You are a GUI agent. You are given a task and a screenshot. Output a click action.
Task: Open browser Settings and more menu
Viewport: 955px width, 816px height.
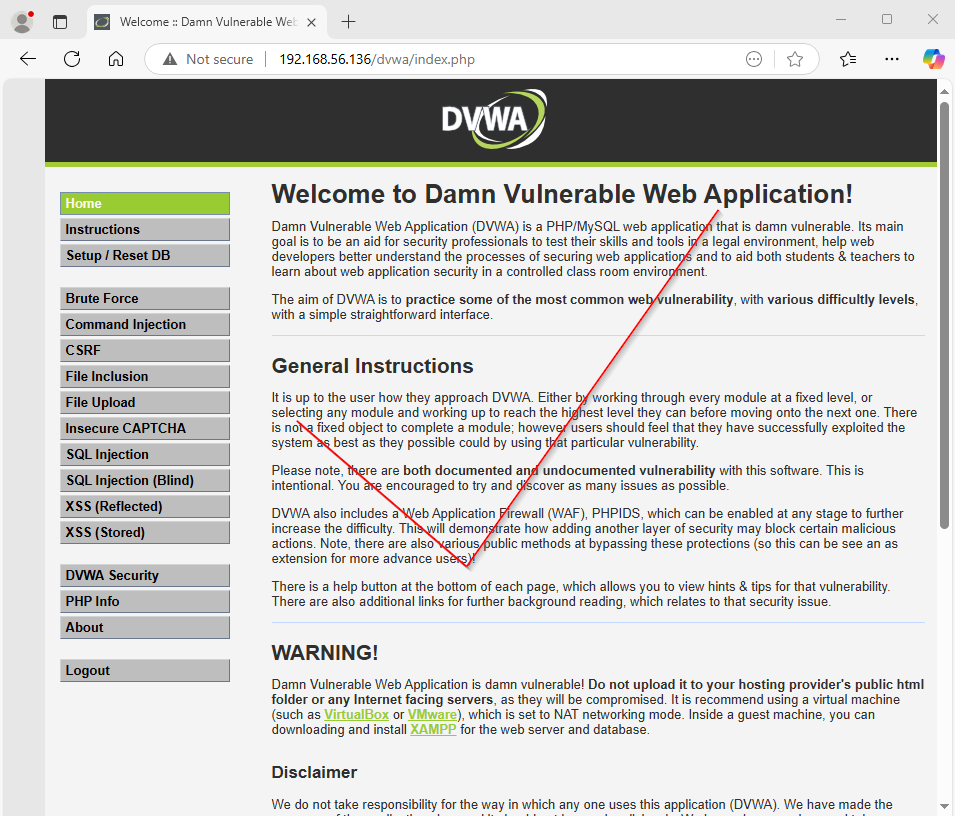click(x=892, y=59)
